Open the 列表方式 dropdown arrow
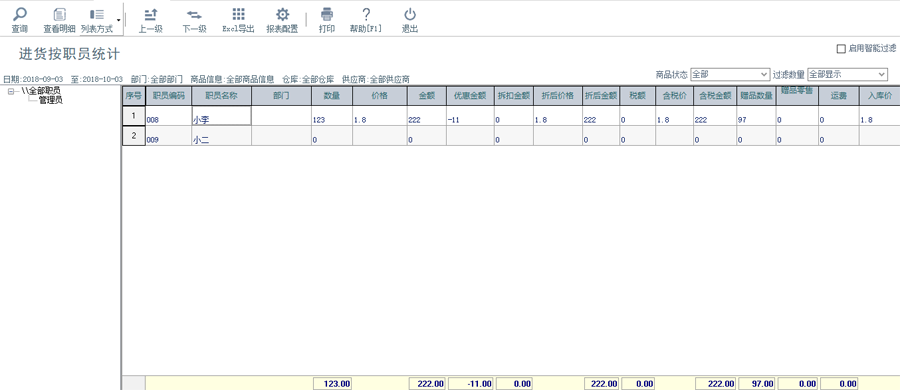This screenshot has height=390, width=900. point(118,20)
